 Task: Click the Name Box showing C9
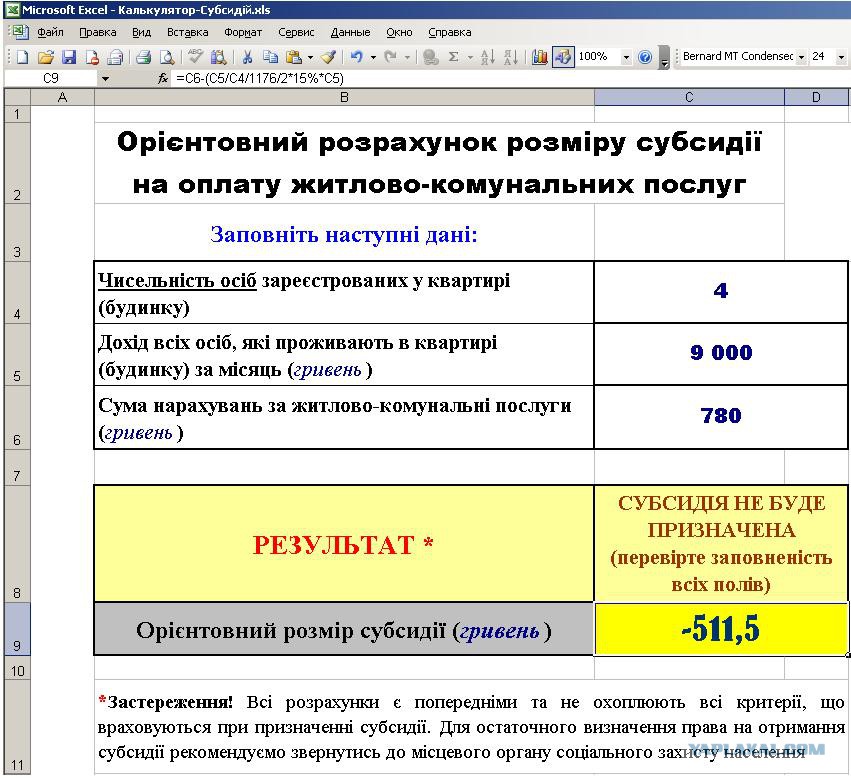click(x=50, y=79)
